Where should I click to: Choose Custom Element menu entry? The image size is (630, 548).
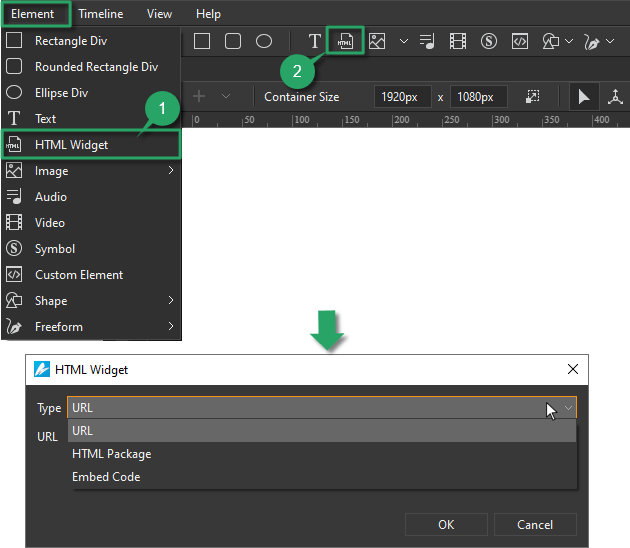coord(92,275)
